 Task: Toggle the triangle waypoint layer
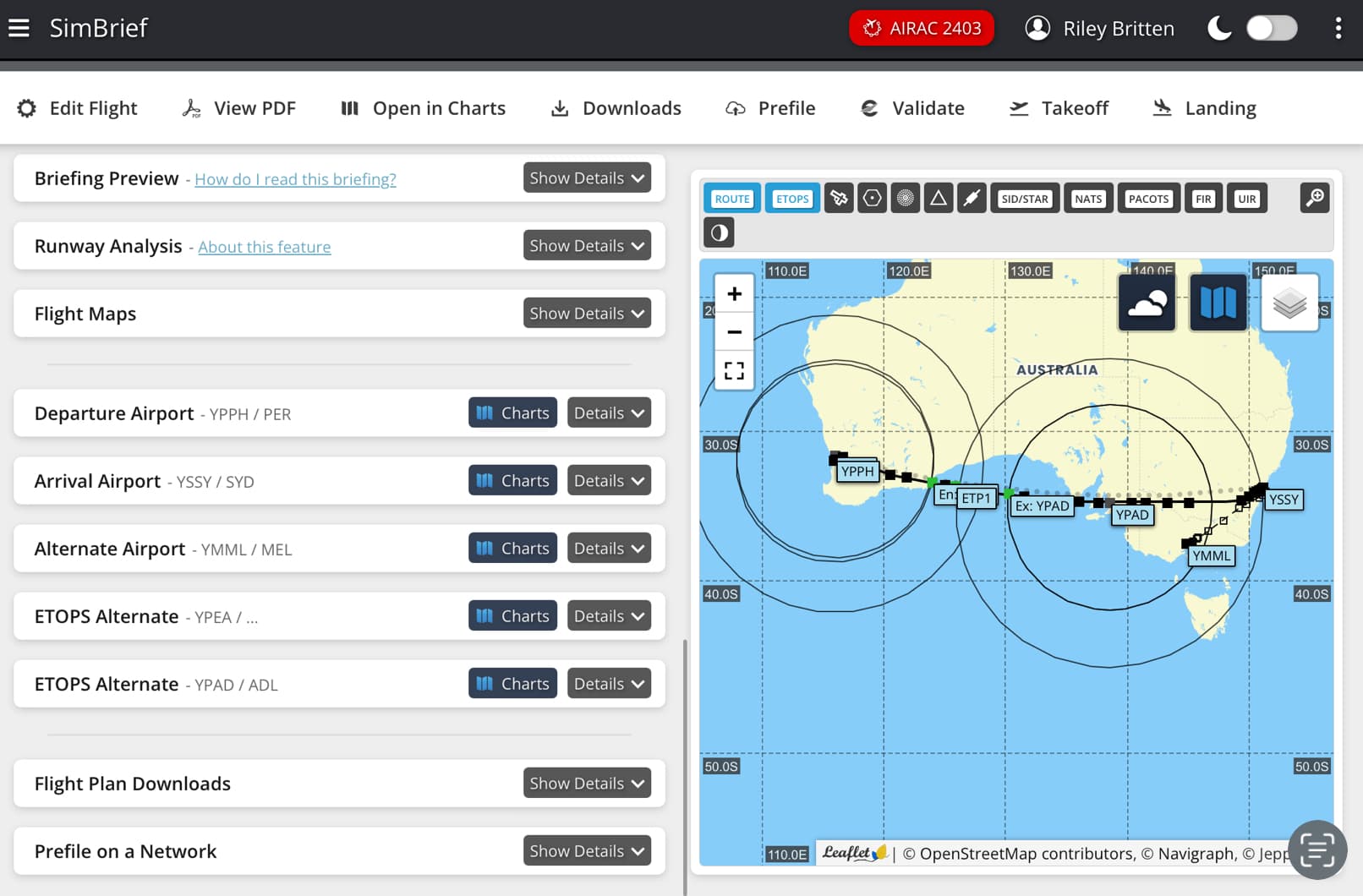coord(939,199)
